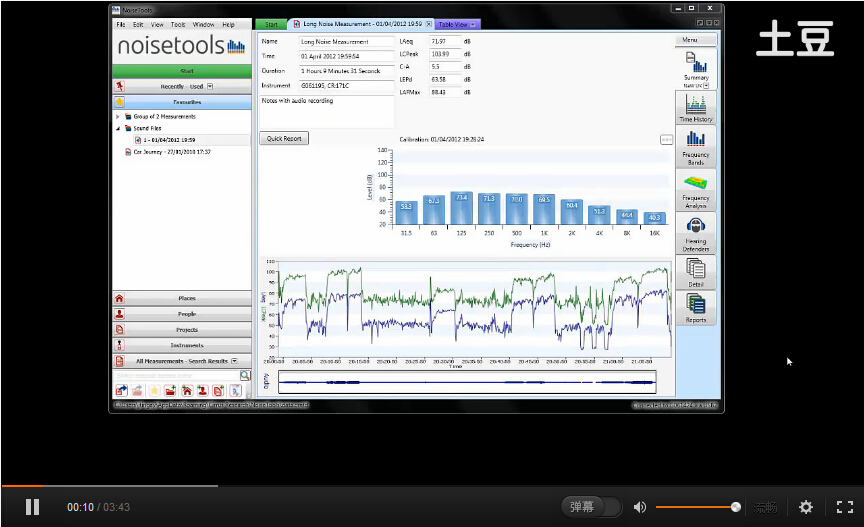Viewport: 864px width, 527px height.
Task: Click the Projects document icon
Action: coord(120,330)
